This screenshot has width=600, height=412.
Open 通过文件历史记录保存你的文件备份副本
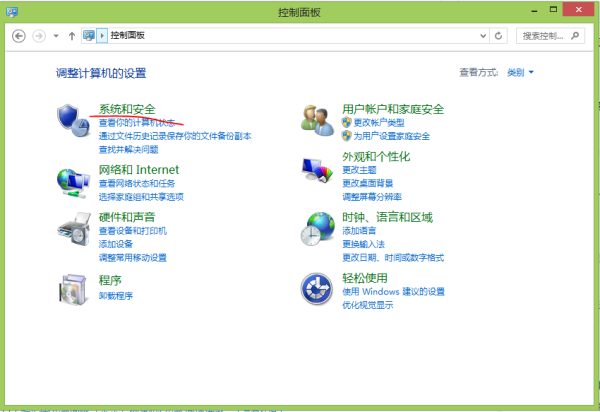coord(175,136)
